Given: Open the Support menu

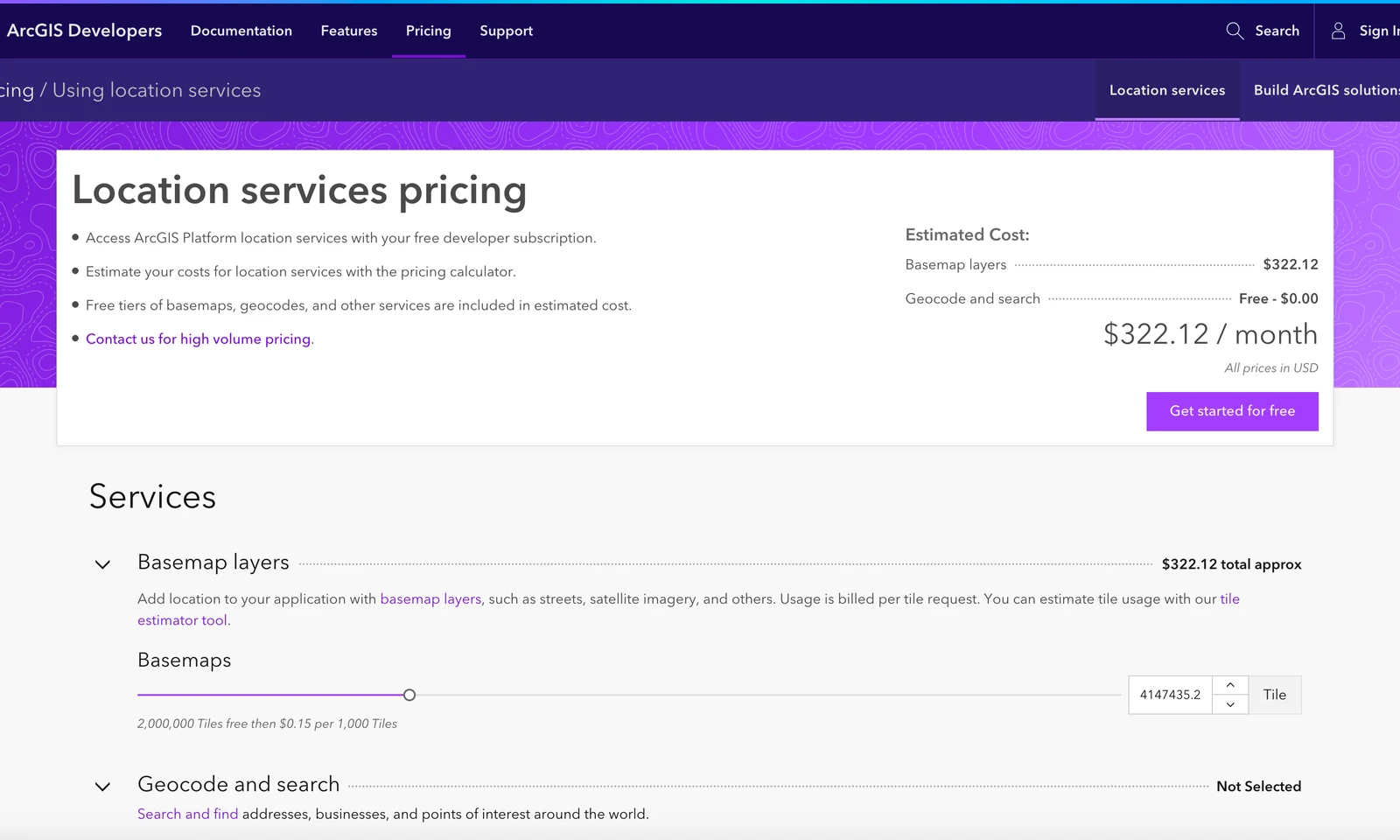Looking at the screenshot, I should tap(506, 31).
